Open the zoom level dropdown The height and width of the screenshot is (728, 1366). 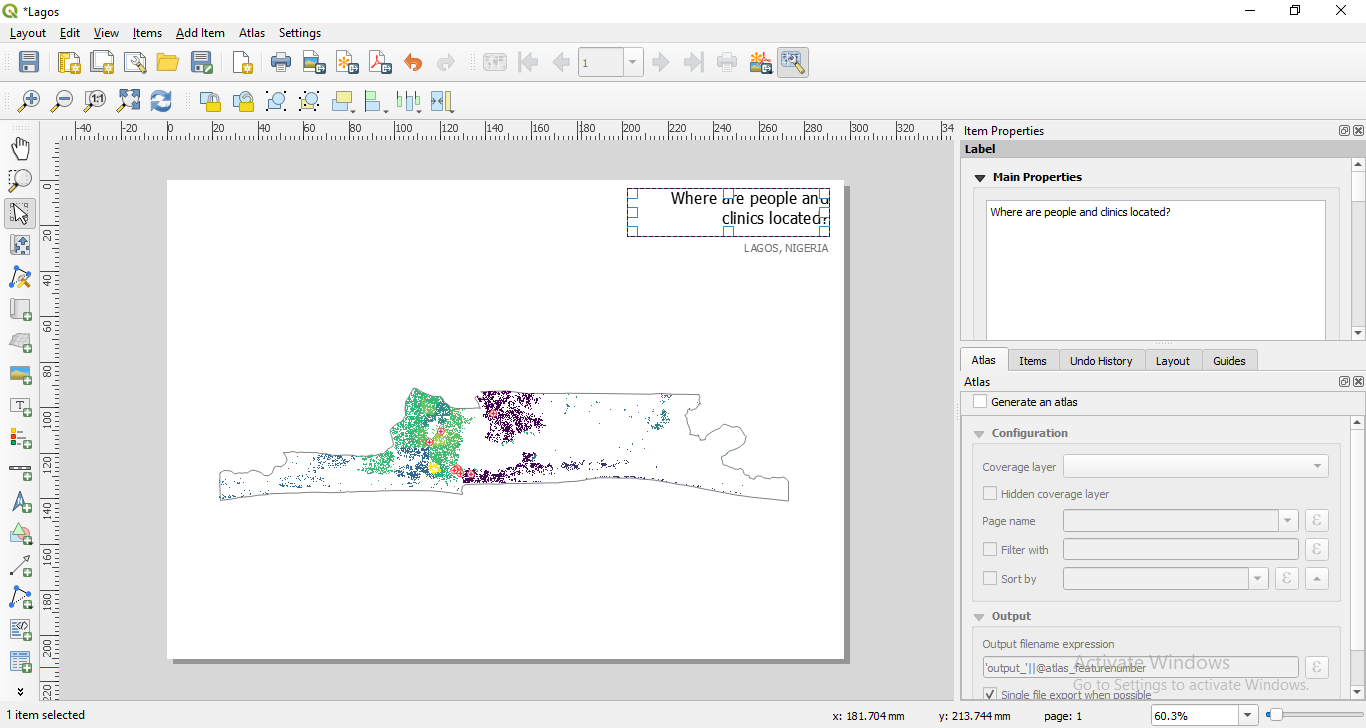click(1247, 715)
